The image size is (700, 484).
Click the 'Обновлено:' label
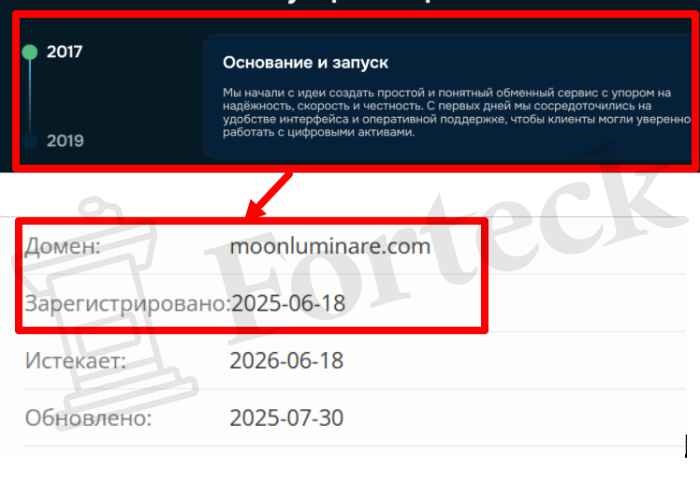(x=88, y=418)
